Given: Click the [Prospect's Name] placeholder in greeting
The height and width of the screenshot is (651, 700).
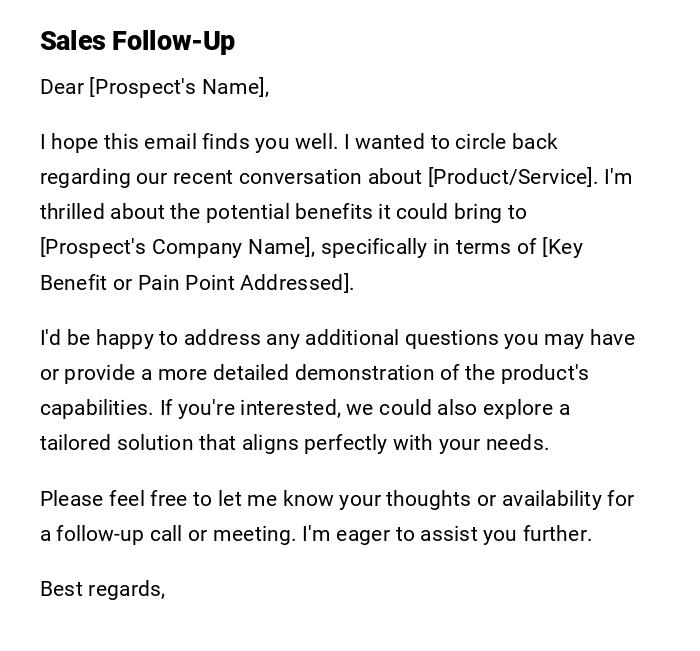Looking at the screenshot, I should [178, 87].
